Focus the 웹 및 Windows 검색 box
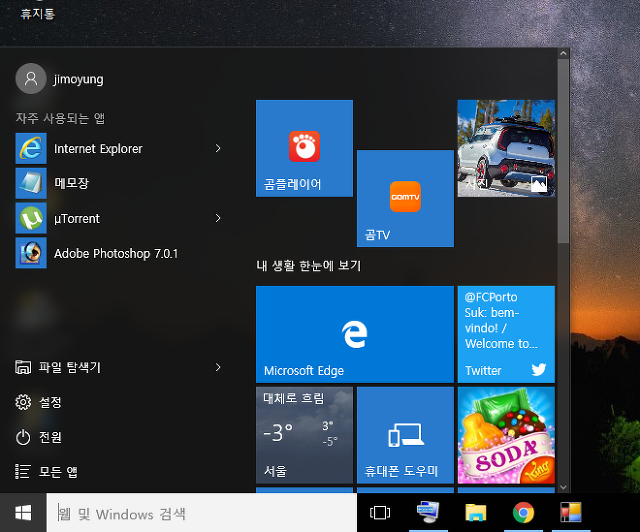The width and height of the screenshot is (640, 532). pos(202,513)
